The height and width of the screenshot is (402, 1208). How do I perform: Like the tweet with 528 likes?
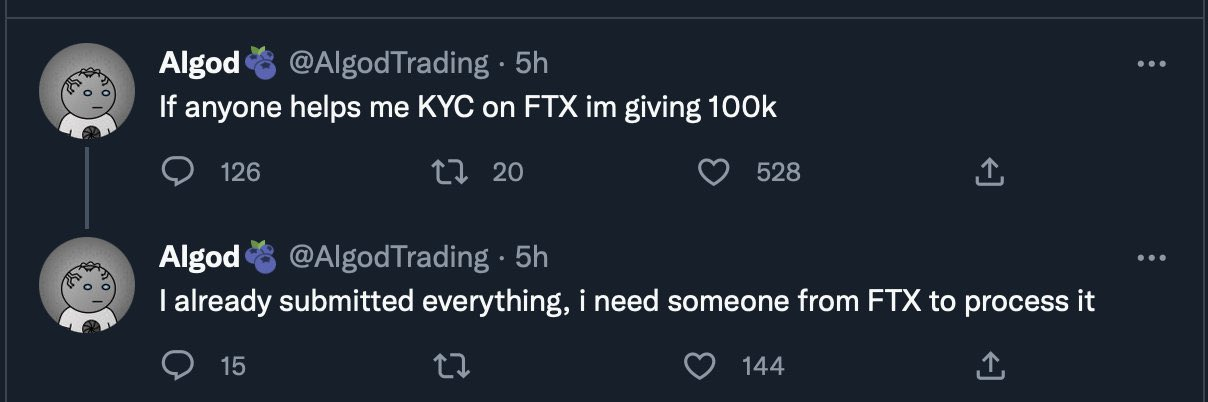click(x=712, y=172)
